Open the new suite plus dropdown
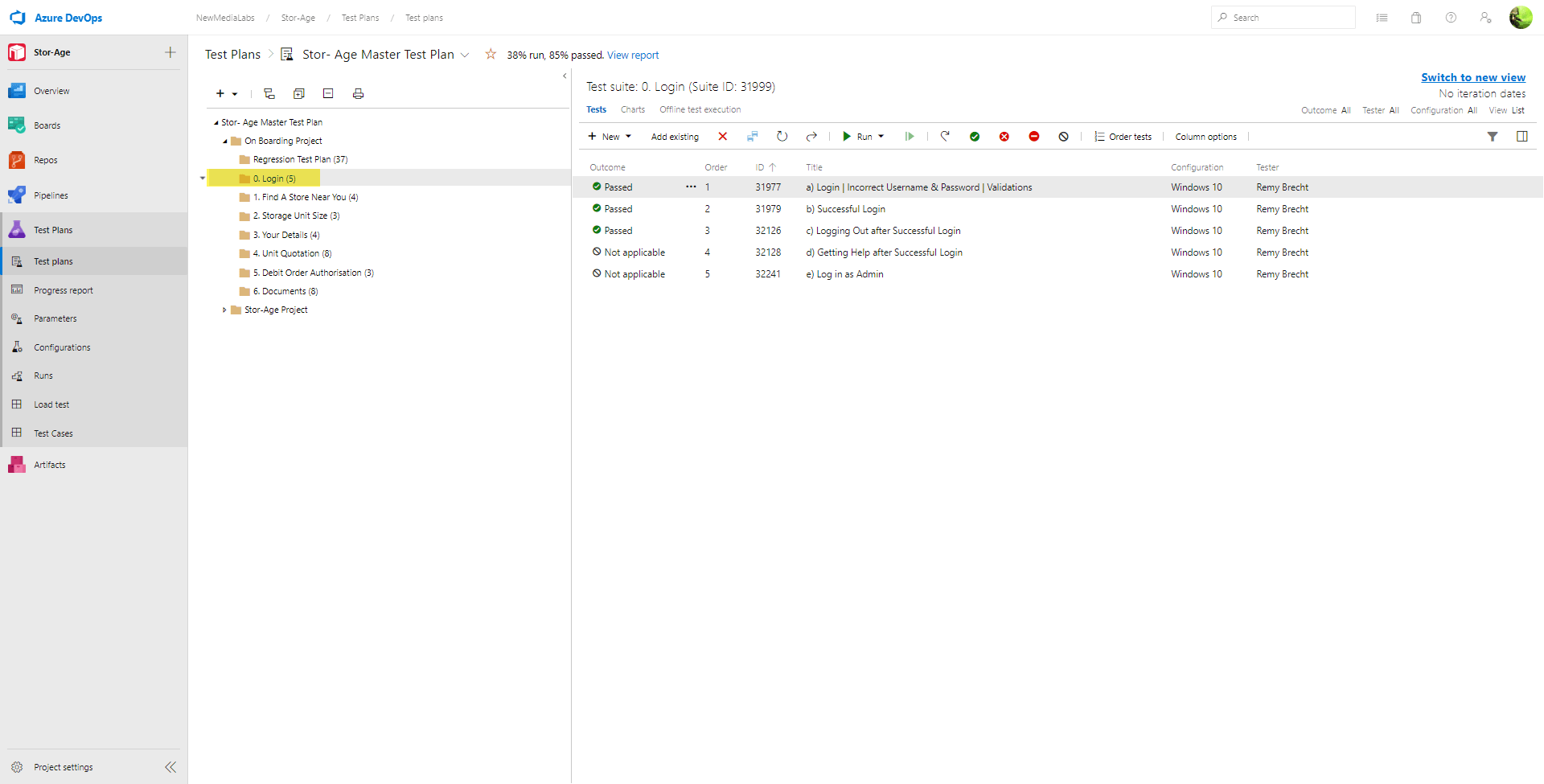The height and width of the screenshot is (784, 1544). point(227,94)
